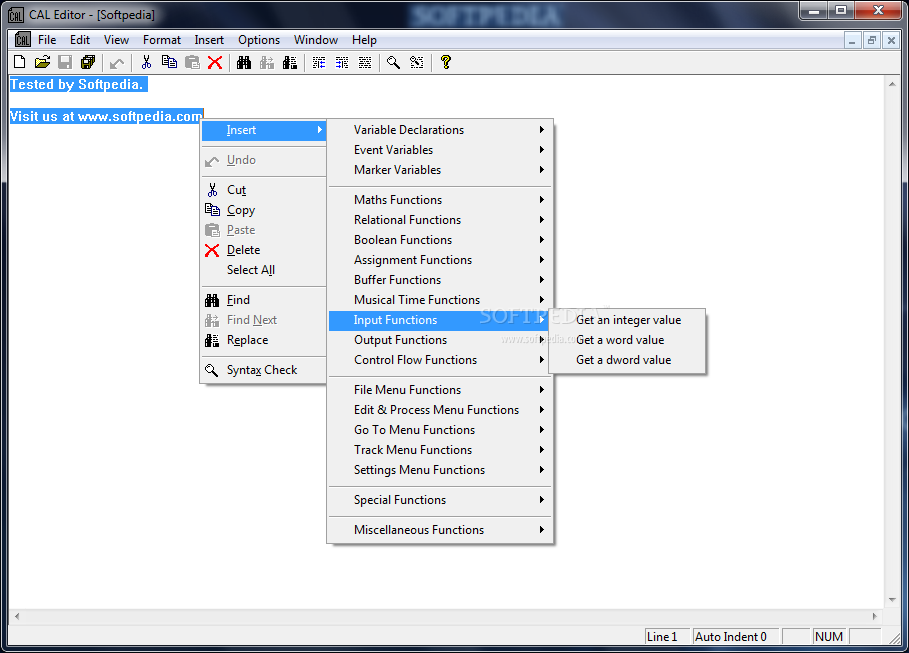The width and height of the screenshot is (909, 653).
Task: Click the yellow question mark Help icon
Action: pos(445,62)
